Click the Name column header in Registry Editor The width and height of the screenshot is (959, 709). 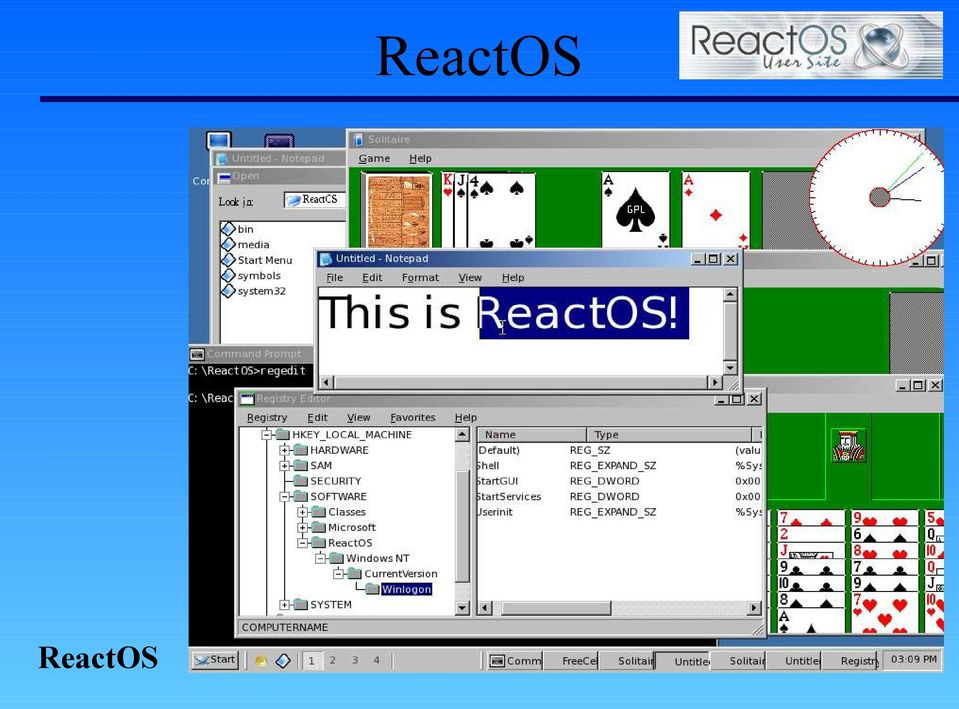pos(531,434)
